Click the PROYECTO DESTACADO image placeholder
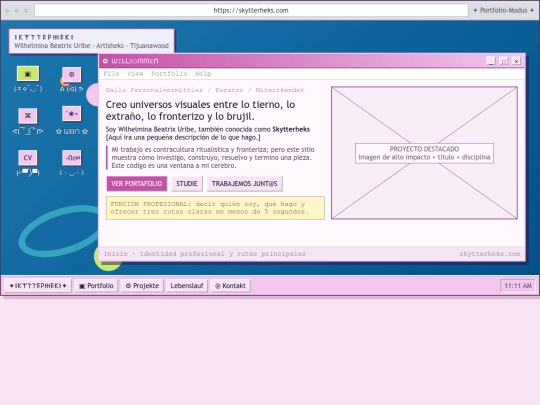The height and width of the screenshot is (405, 540). pos(424,153)
